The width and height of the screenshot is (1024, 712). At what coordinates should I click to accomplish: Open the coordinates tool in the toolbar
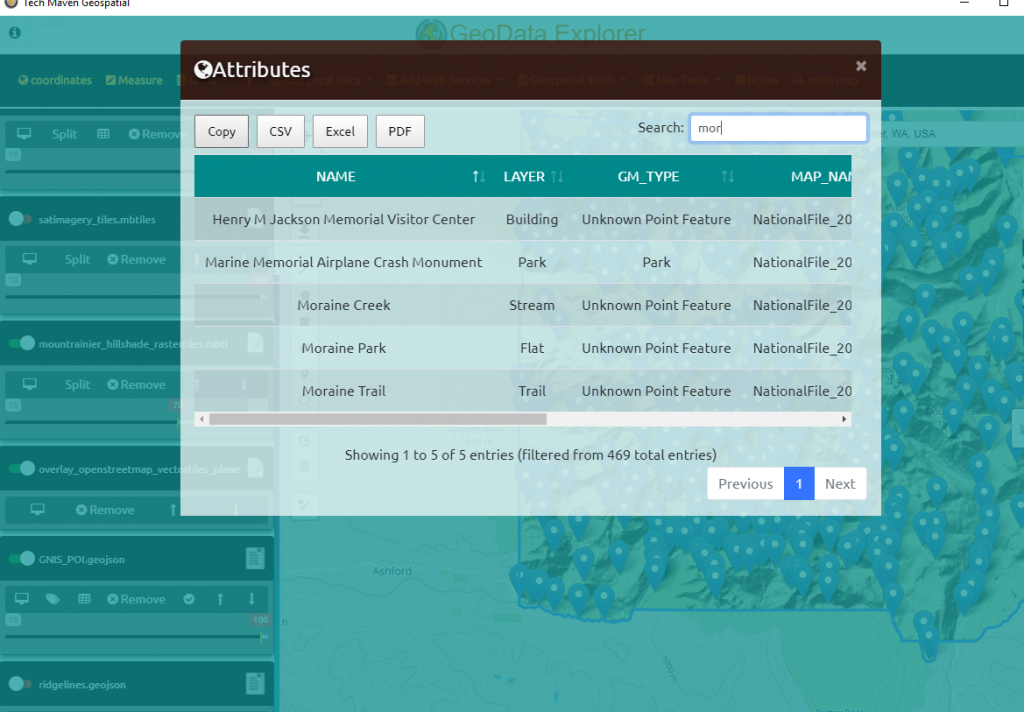point(55,80)
